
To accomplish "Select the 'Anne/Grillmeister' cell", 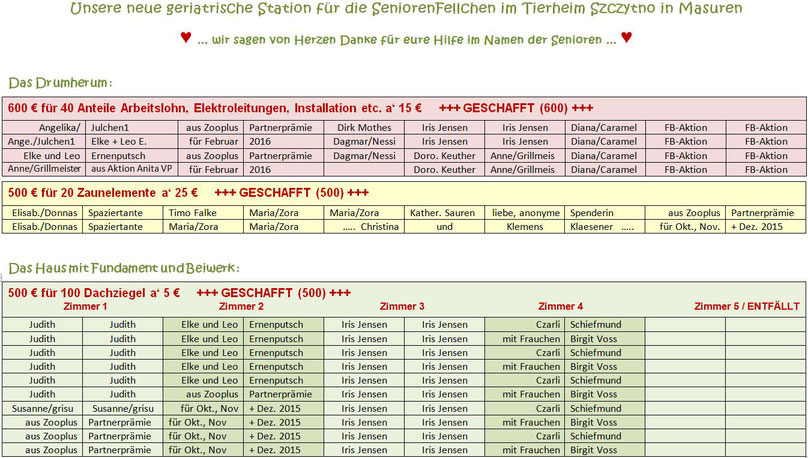I will tap(44, 169).
